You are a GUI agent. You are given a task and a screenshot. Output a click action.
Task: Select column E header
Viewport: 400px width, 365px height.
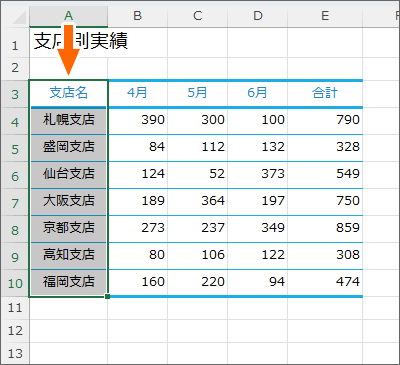325,16
